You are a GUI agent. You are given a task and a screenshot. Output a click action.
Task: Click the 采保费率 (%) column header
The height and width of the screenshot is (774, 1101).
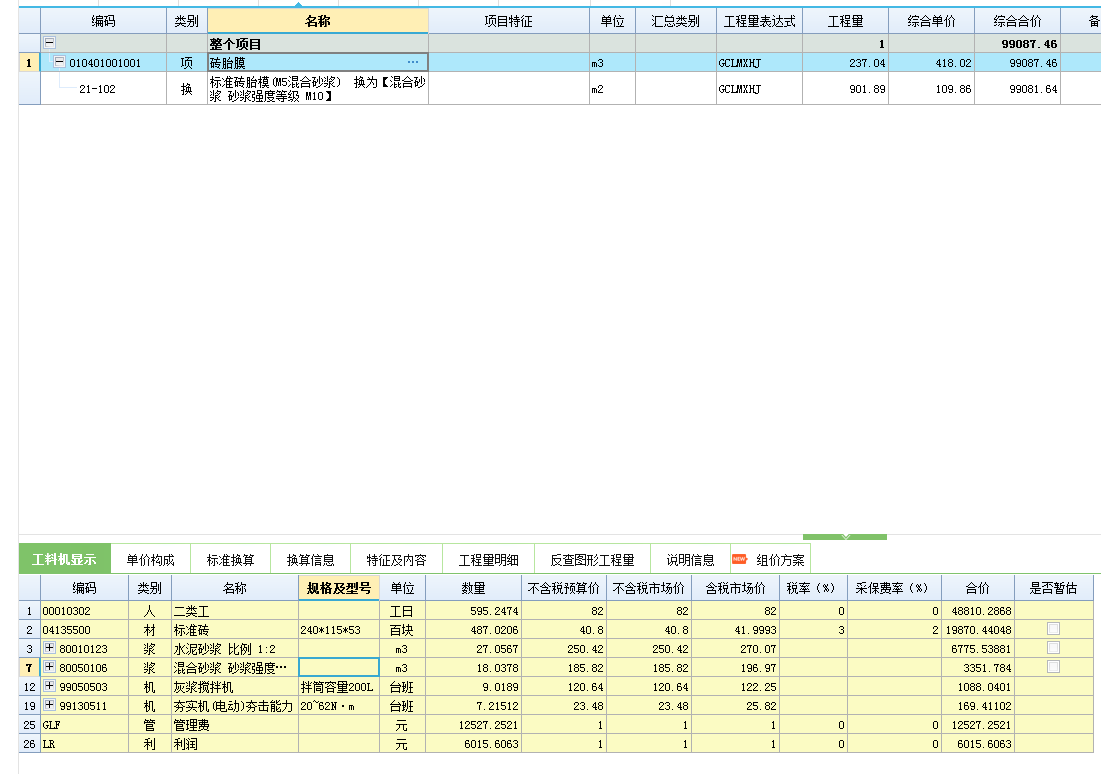click(894, 588)
